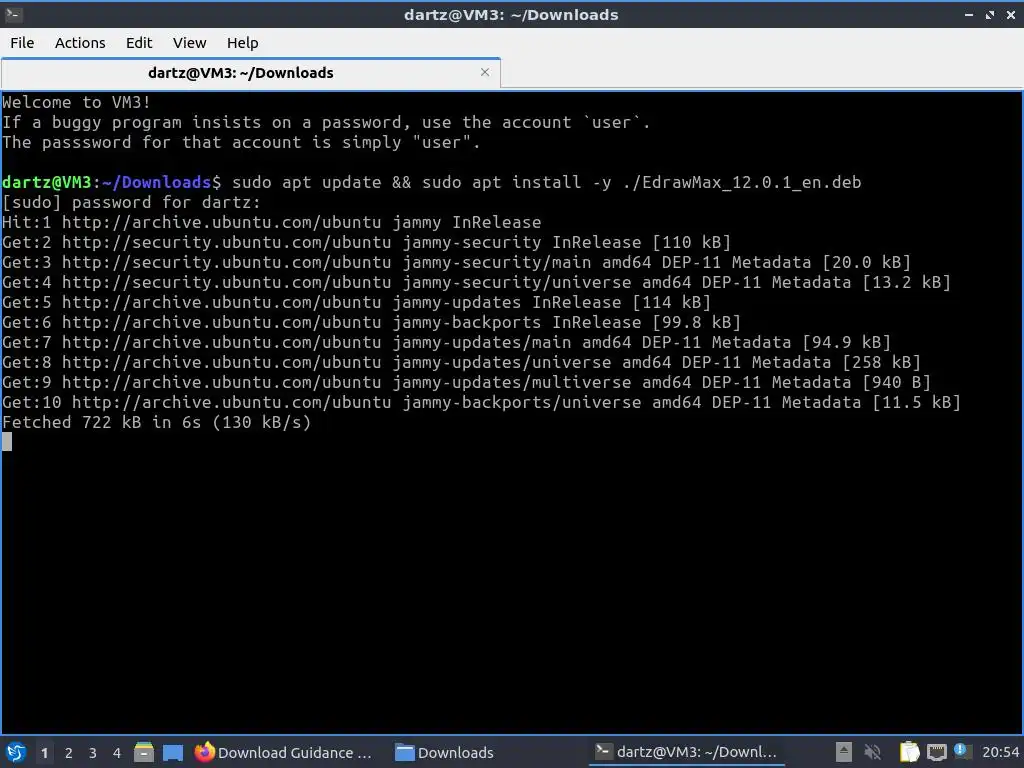The image size is (1024, 768).
Task: Switch to virtual desktop 4
Action: point(117,753)
